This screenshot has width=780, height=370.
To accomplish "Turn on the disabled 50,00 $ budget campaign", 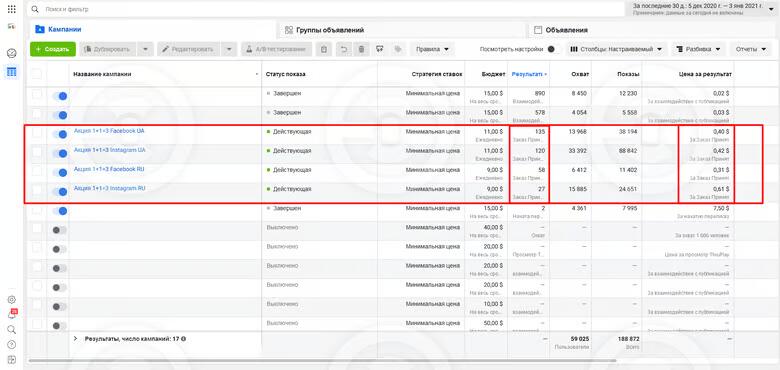I will (59, 326).
